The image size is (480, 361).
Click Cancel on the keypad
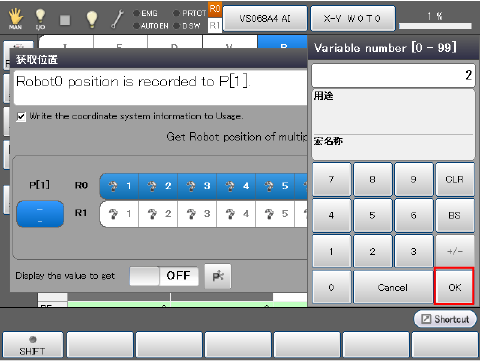coord(393,287)
